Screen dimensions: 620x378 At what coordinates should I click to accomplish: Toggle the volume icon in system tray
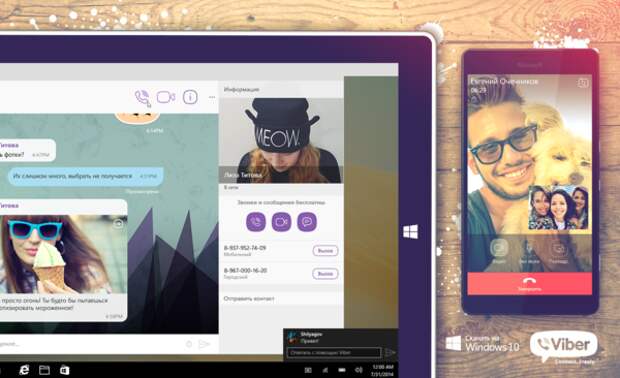click(358, 370)
